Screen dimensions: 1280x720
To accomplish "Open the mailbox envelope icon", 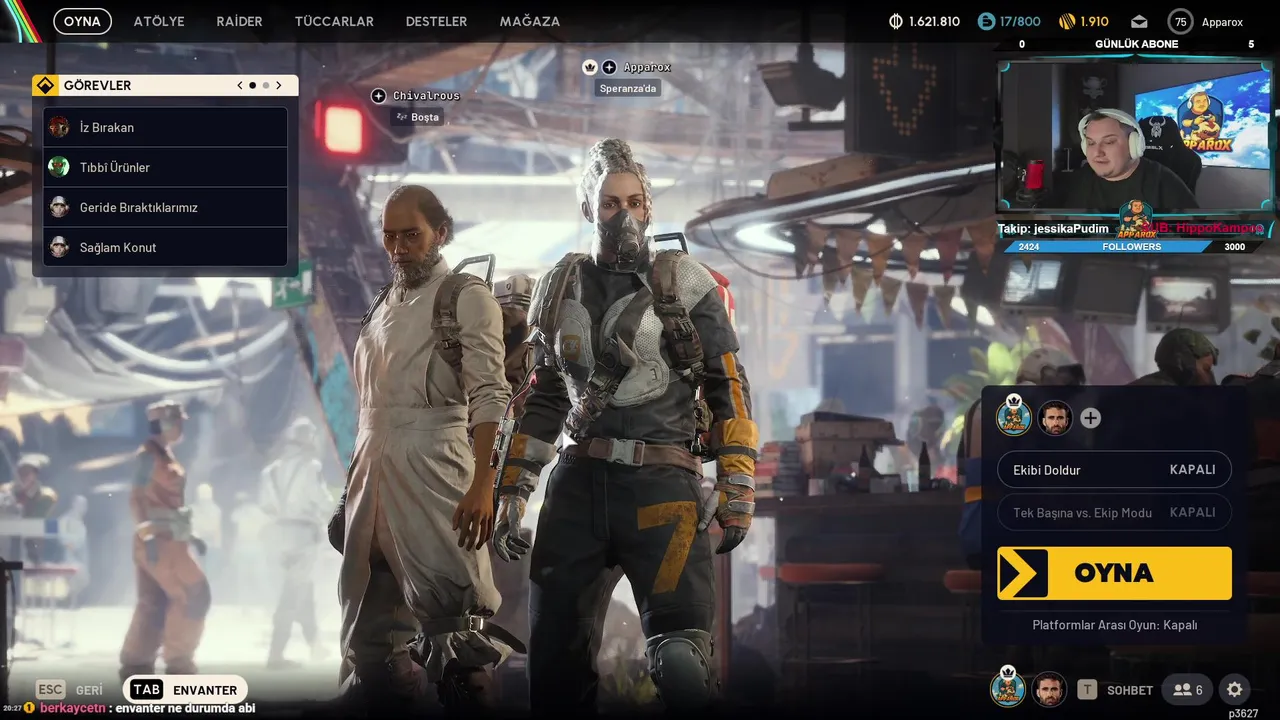I will click(1139, 22).
